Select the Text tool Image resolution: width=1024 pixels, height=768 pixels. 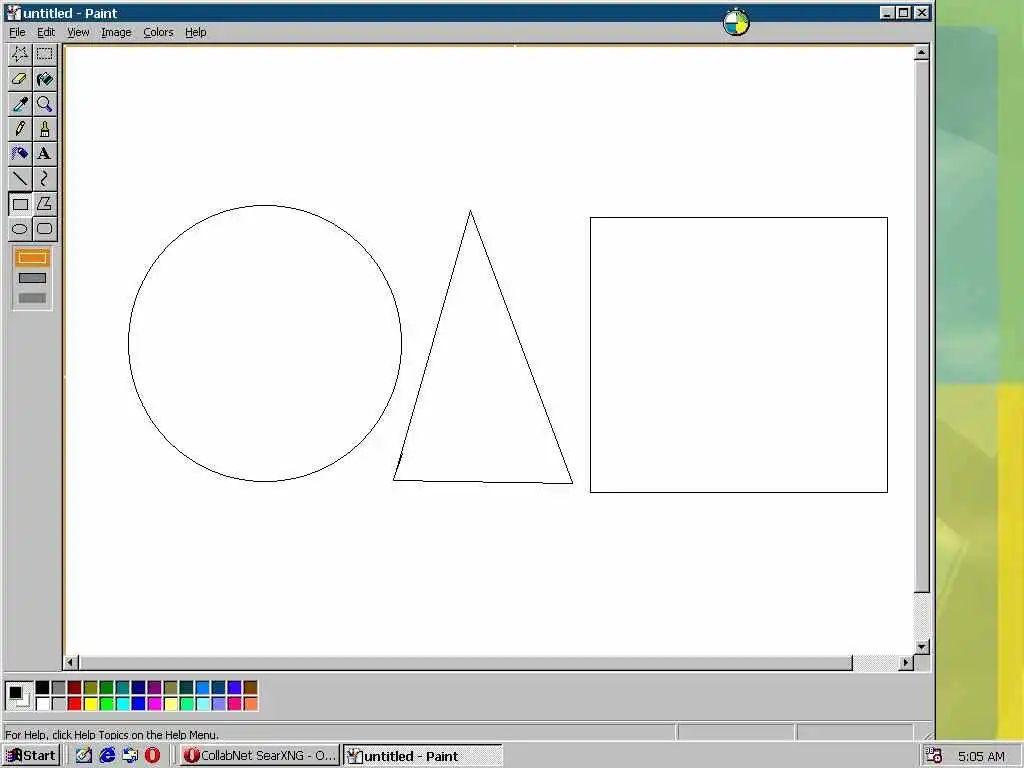44,153
